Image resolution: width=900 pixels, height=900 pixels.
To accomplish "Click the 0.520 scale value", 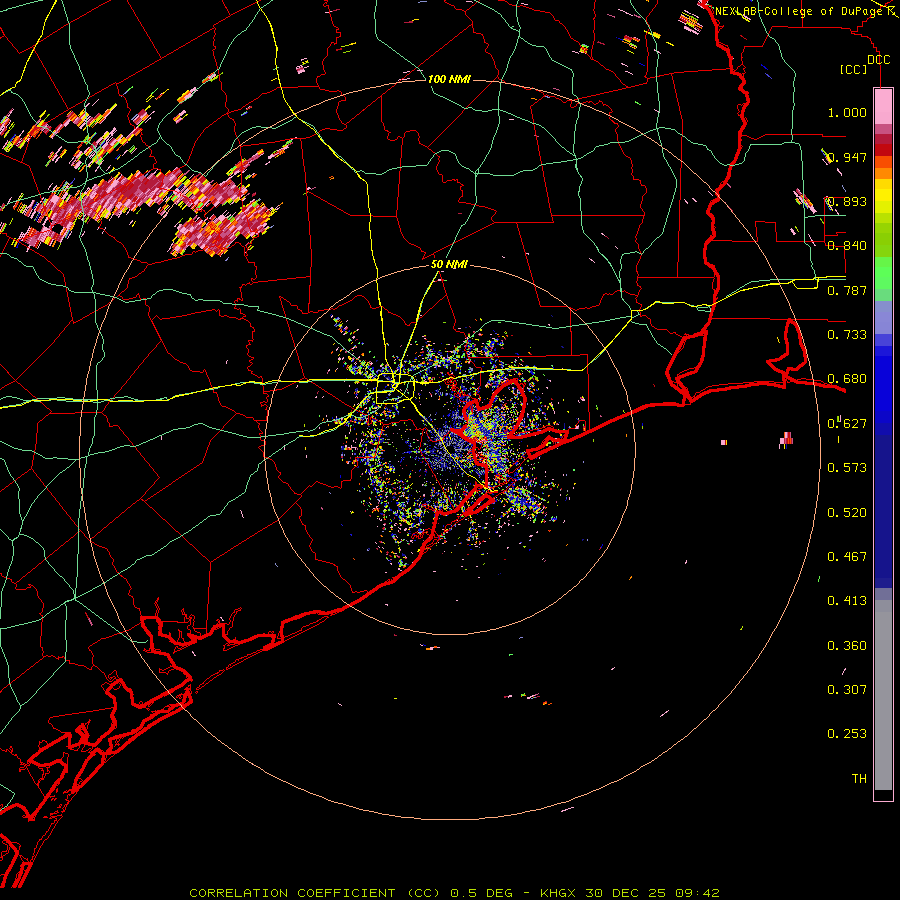I will coord(847,513).
